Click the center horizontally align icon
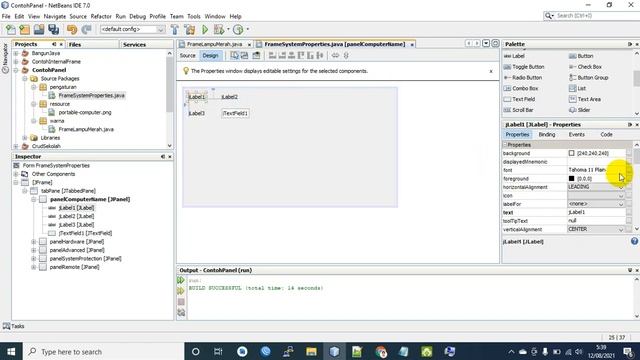This screenshot has height=360, width=640. pos(291,56)
